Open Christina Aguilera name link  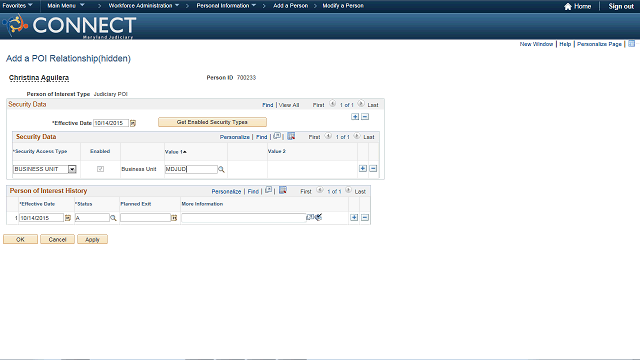pos(39,78)
